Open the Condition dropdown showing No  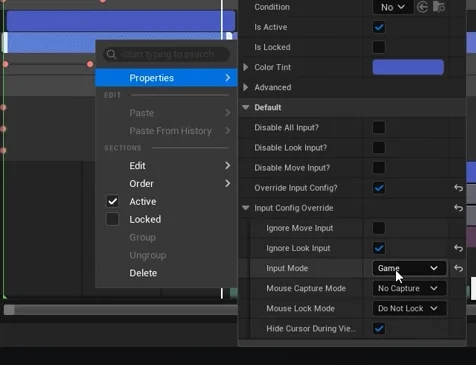click(x=392, y=7)
